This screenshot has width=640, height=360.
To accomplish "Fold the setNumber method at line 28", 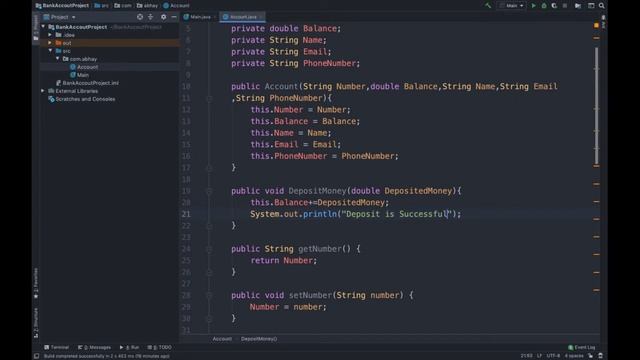I will [x=209, y=296].
